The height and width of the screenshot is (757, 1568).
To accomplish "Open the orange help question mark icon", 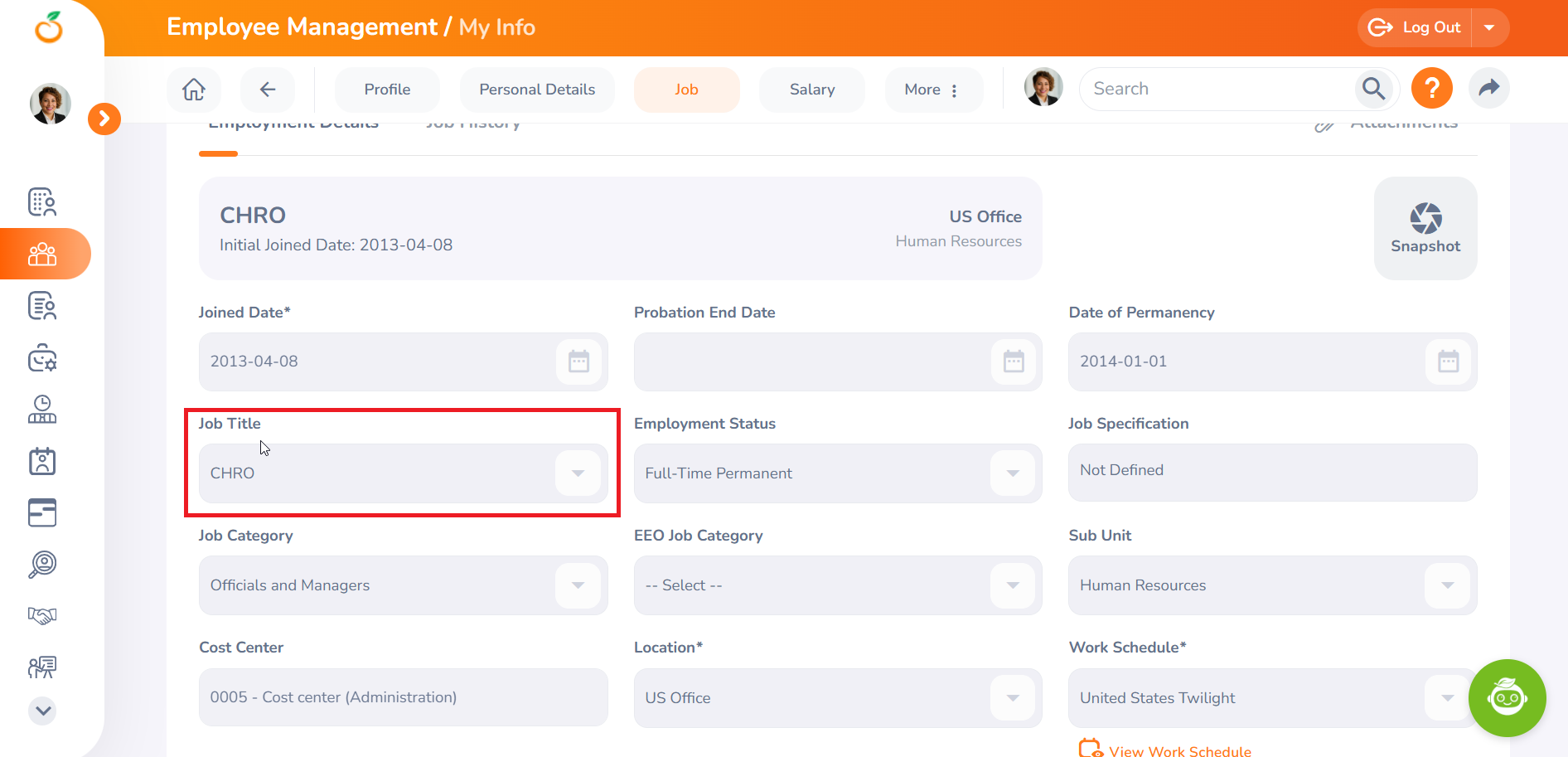I will coord(1431,89).
